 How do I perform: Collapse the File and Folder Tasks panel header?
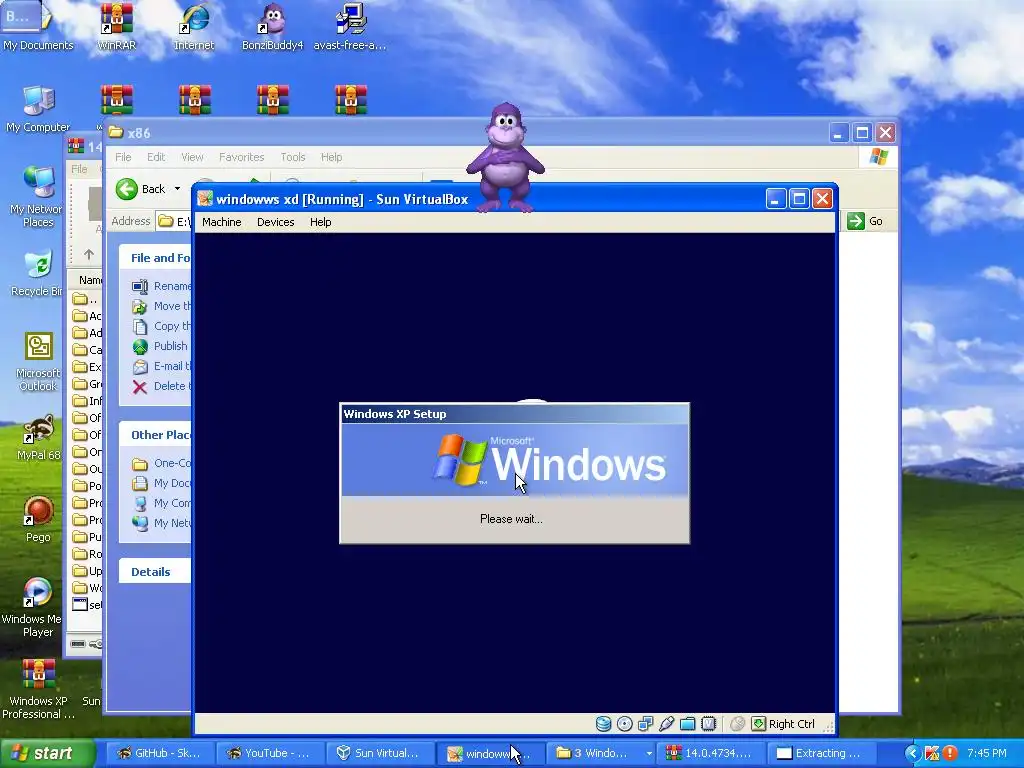155,258
